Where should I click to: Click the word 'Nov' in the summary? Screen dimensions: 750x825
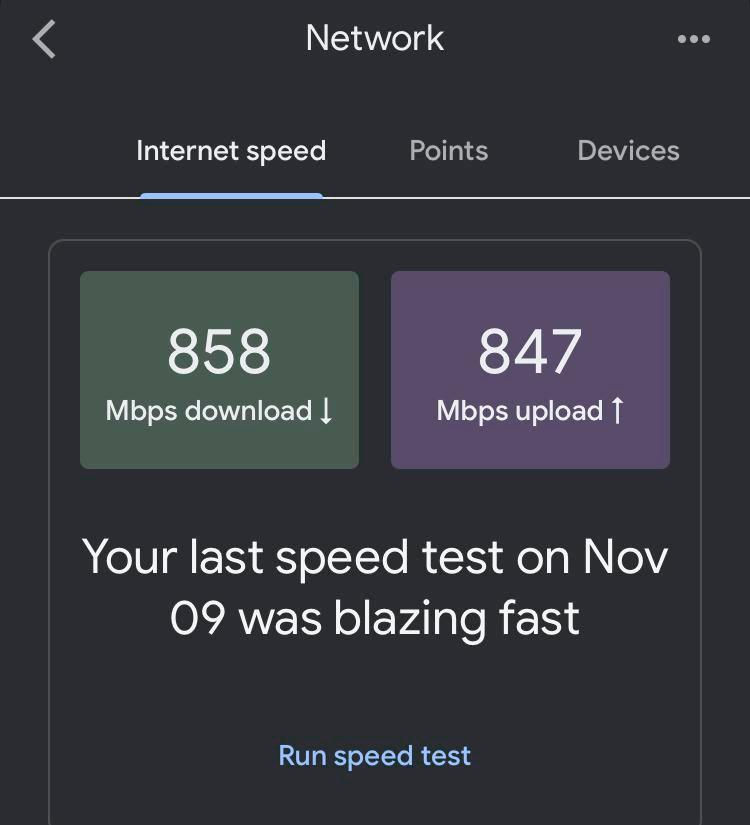[x=626, y=556]
